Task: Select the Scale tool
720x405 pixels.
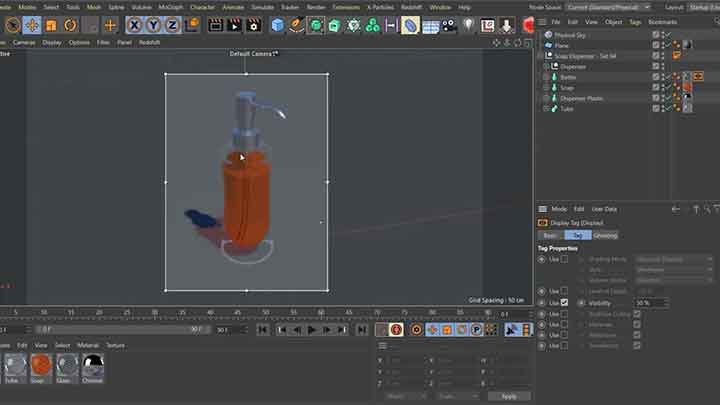Action: (51, 25)
